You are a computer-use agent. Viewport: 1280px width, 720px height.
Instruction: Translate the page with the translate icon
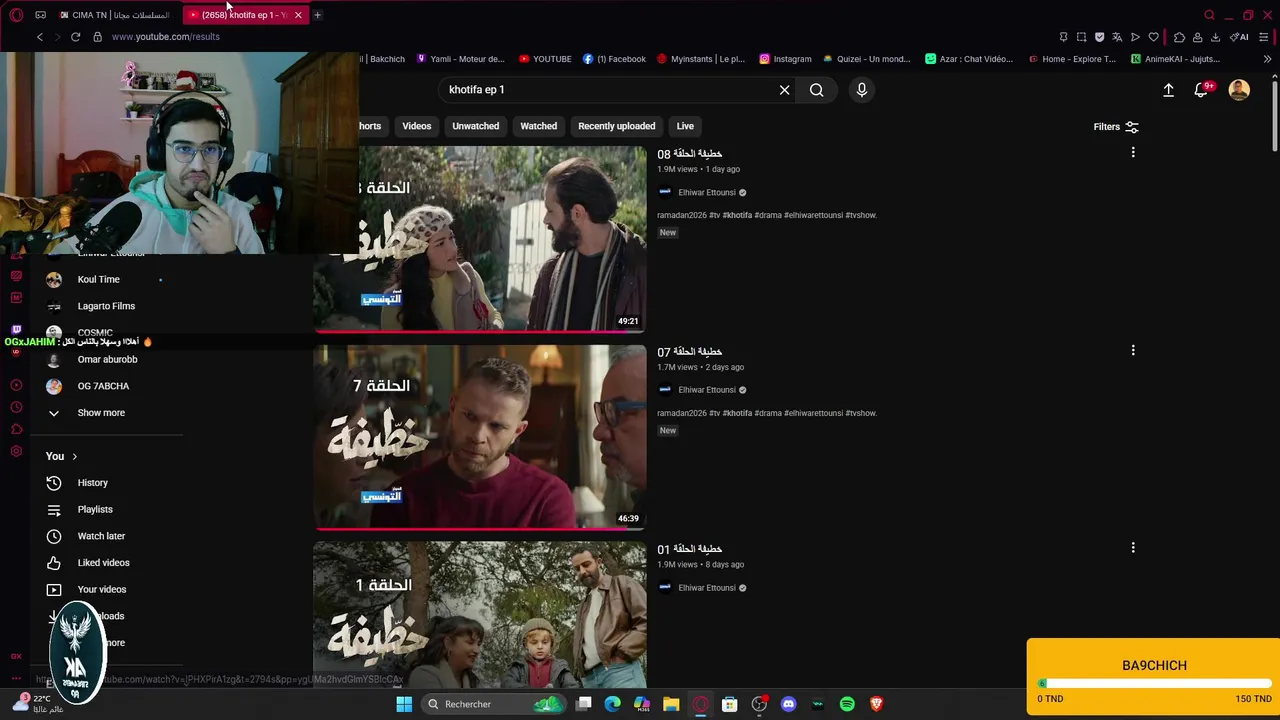pos(1117,37)
